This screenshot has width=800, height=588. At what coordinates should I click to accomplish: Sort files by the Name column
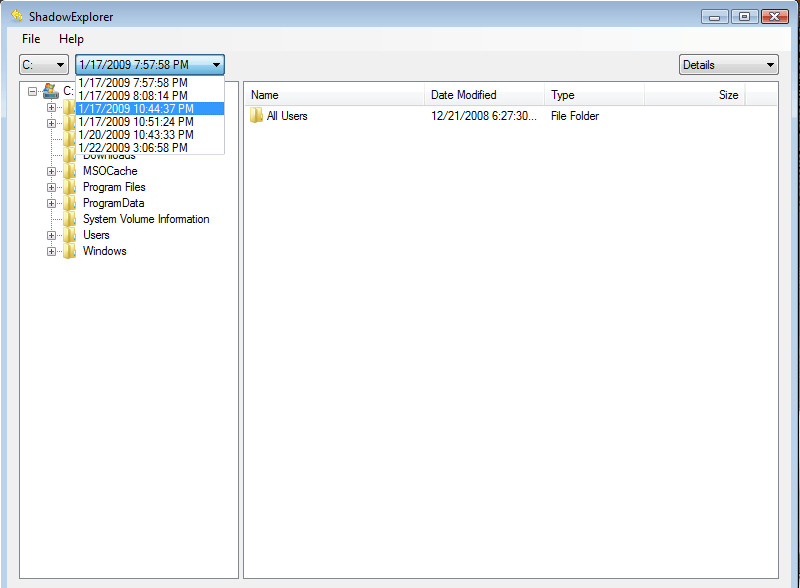264,95
